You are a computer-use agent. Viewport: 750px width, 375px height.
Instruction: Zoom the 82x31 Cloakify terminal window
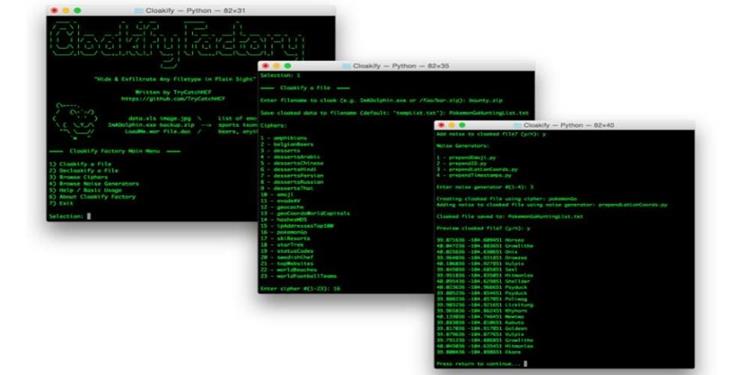(77, 10)
